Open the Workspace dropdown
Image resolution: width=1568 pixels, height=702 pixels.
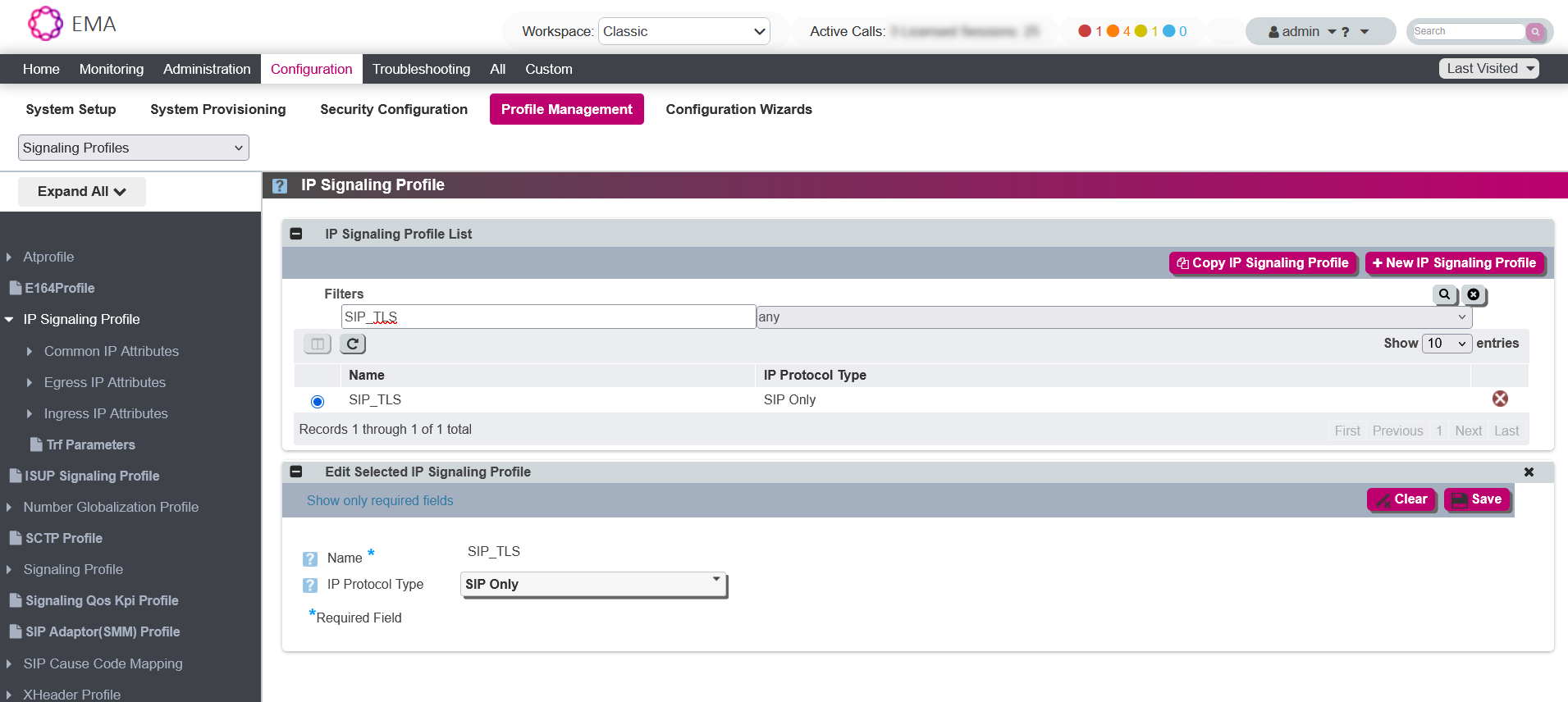point(683,31)
